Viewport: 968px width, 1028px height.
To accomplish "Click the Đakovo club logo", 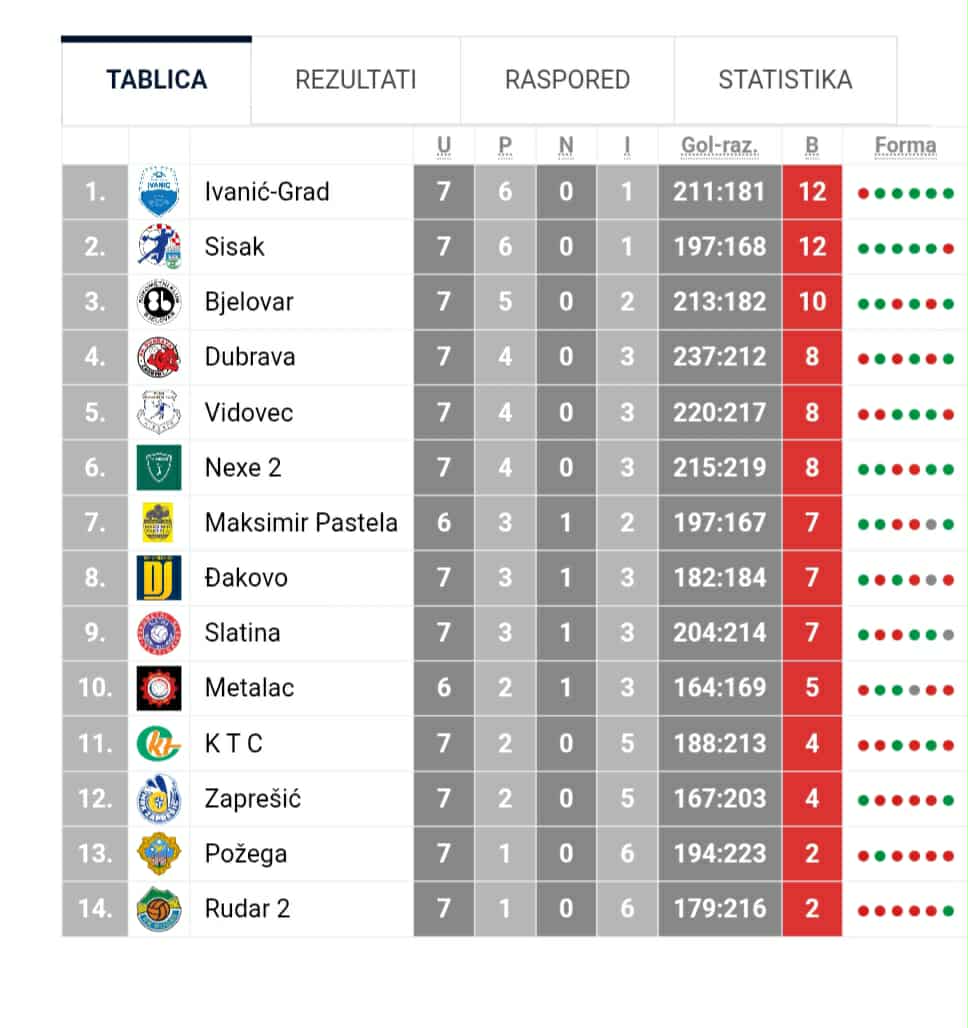I will point(159,577).
